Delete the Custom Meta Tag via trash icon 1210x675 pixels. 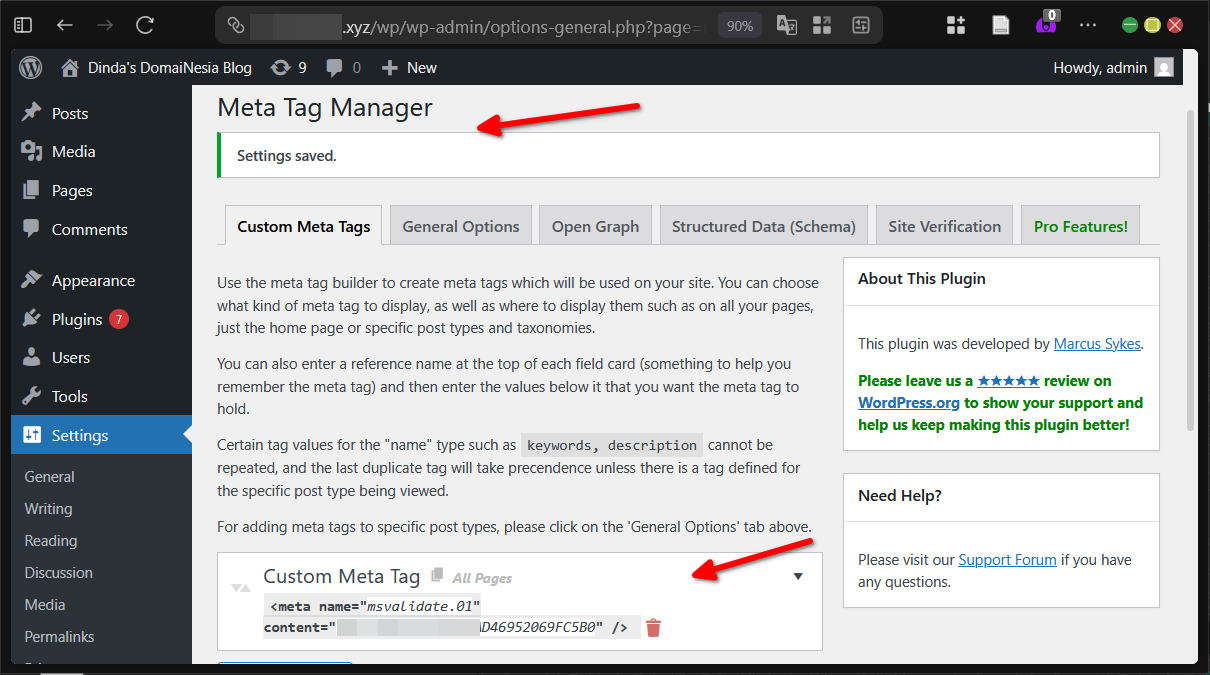653,627
